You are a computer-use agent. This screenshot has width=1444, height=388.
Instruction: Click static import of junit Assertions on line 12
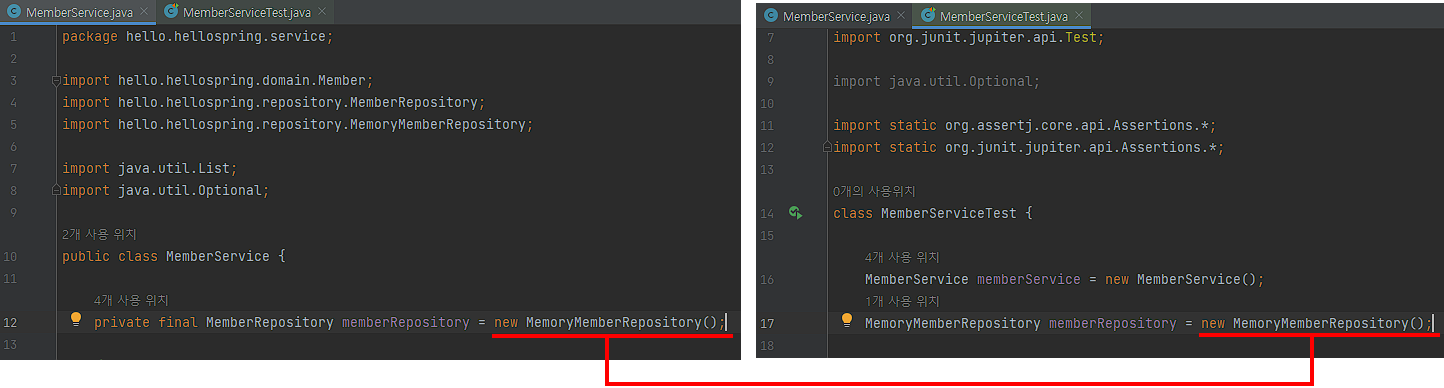(x=1028, y=147)
